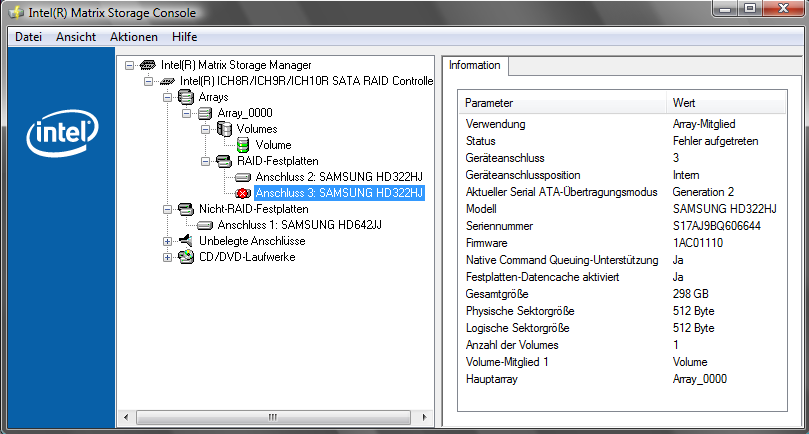
Task: Click the Hauptarray value Array_0000
Action: (x=700, y=379)
